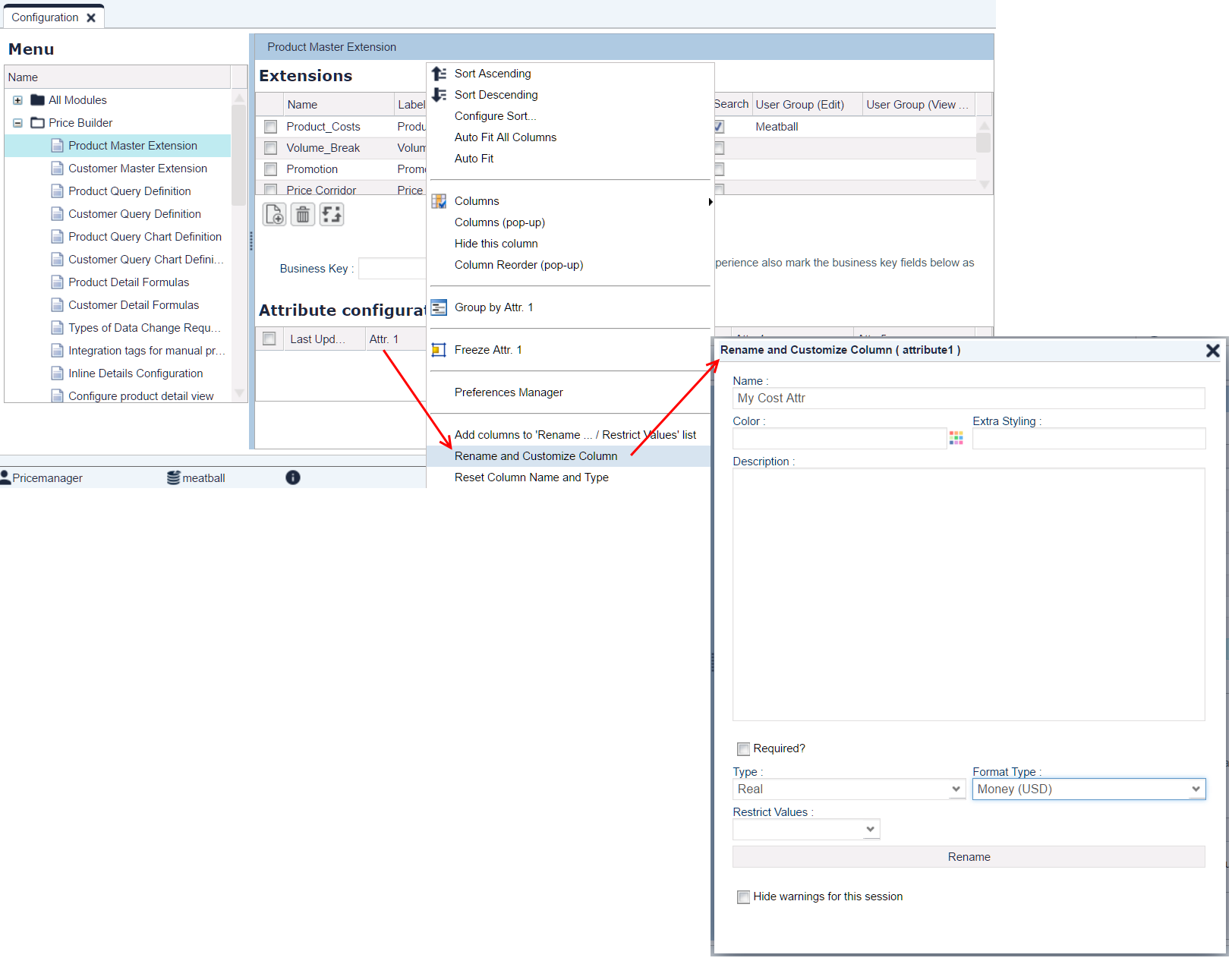The image size is (1232, 961).
Task: Click the Name field containing My Cost Attr
Action: (x=968, y=399)
